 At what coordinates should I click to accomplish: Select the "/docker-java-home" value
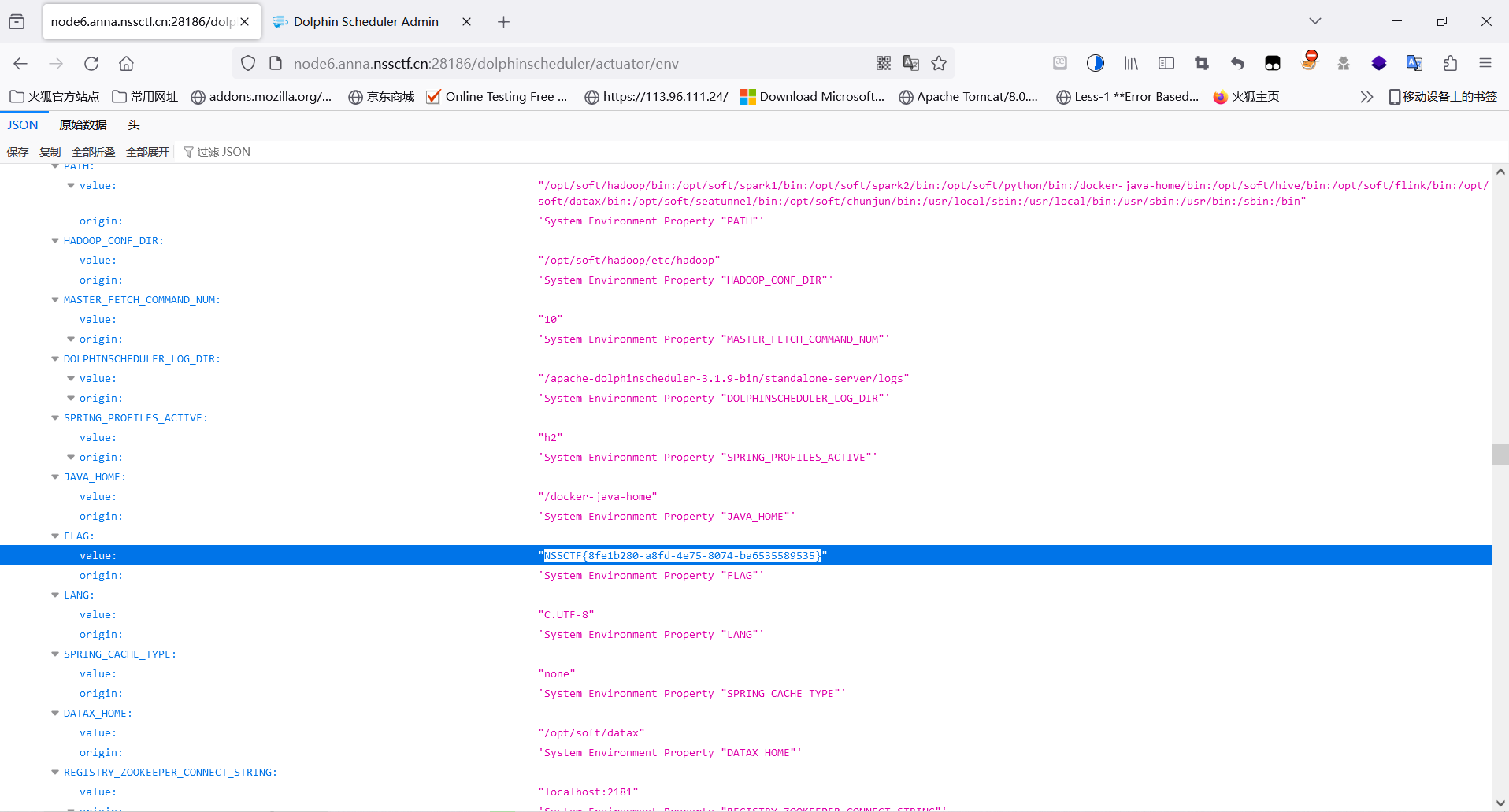click(x=598, y=497)
